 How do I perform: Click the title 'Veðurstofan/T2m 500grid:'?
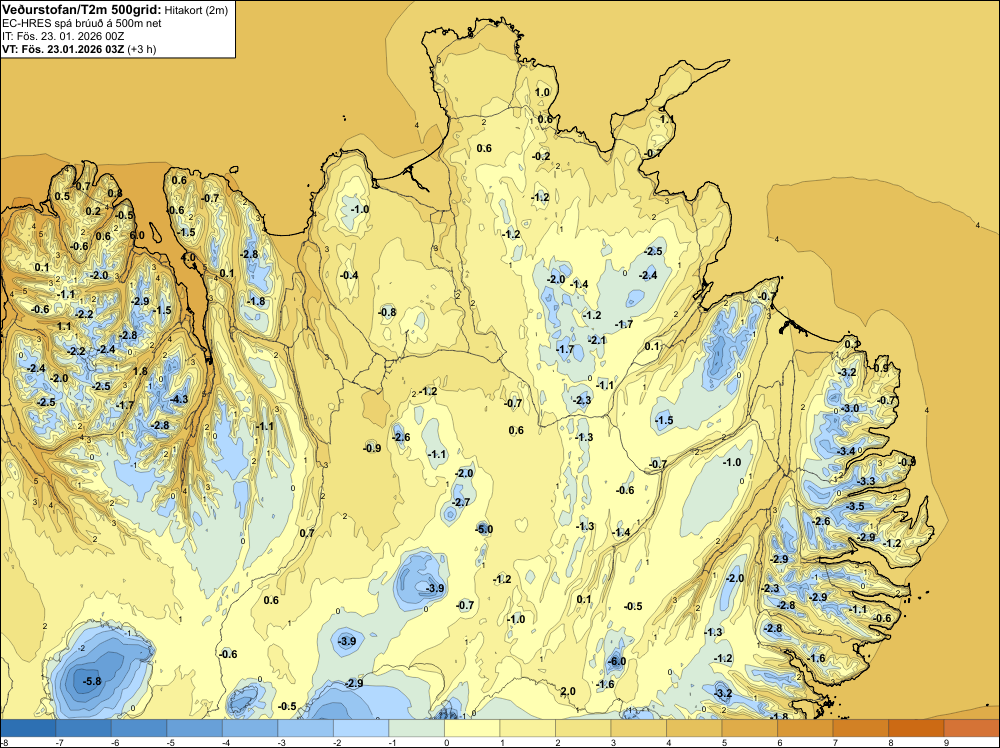(82, 10)
